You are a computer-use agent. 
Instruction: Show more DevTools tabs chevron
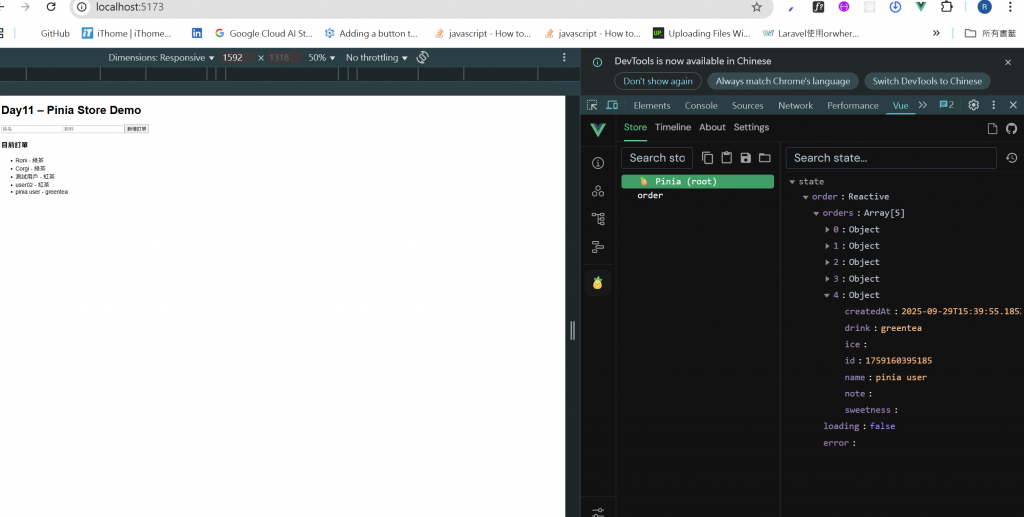923,105
